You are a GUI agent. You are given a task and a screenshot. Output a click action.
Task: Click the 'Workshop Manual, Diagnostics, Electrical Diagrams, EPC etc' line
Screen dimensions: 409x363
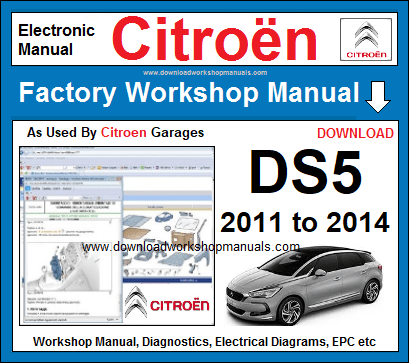204,342
